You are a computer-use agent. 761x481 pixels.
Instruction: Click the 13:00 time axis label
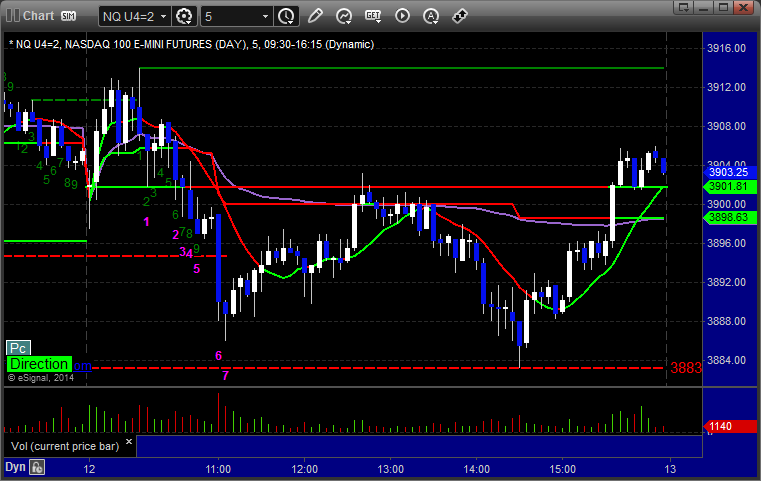390,469
